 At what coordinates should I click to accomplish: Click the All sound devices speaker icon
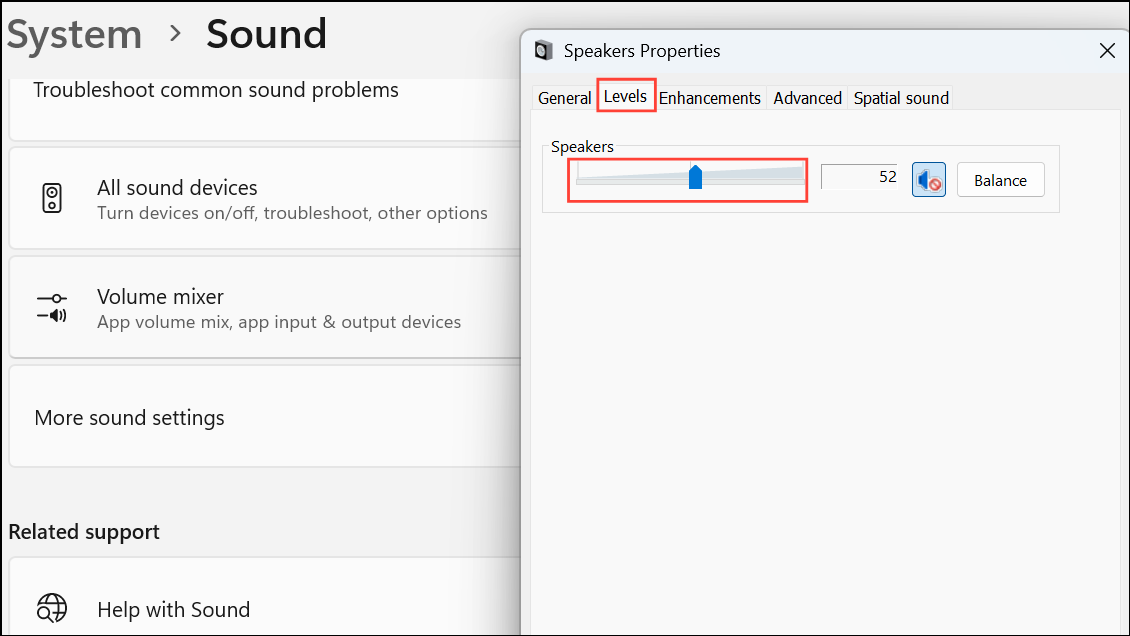[52, 198]
